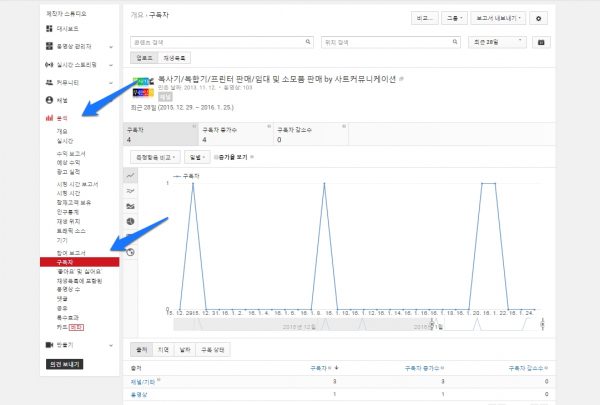Switch to the 날짜 table tab
The height and width of the screenshot is (405, 600).
[185, 349]
